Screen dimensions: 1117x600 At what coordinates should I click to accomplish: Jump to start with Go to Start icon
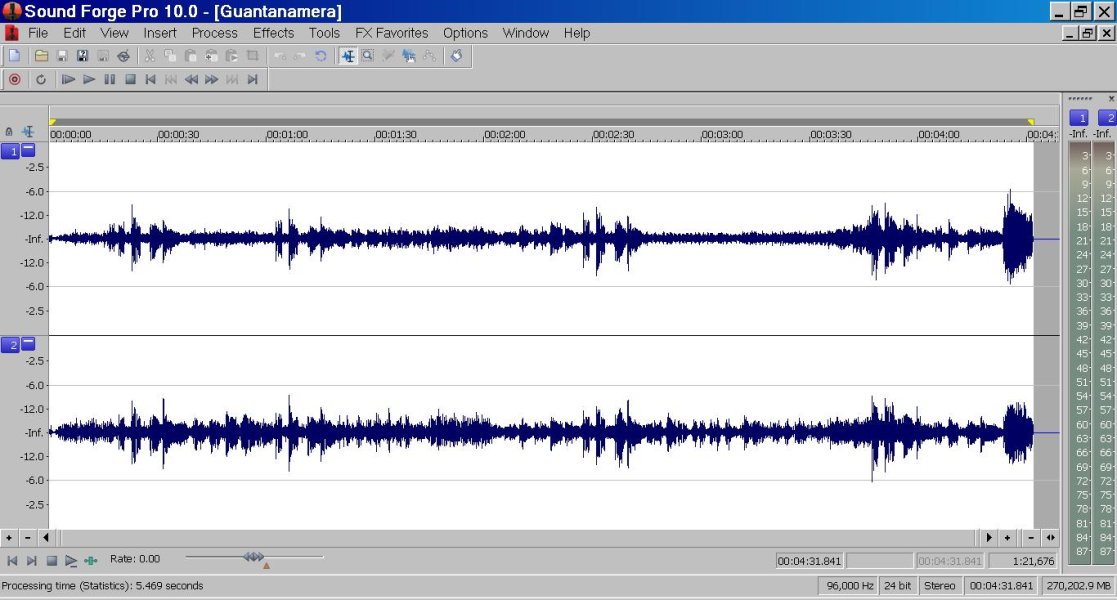(x=150, y=79)
